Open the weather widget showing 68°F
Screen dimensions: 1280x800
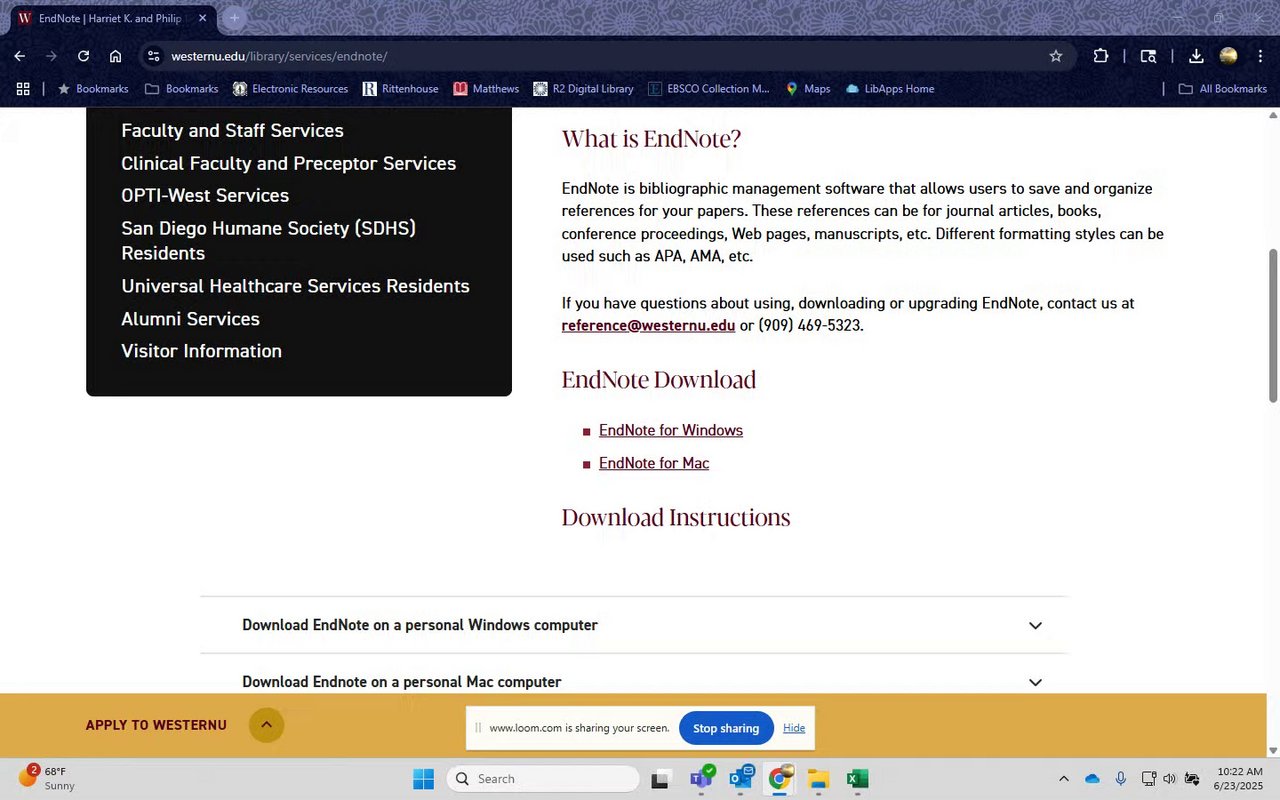tap(46, 779)
